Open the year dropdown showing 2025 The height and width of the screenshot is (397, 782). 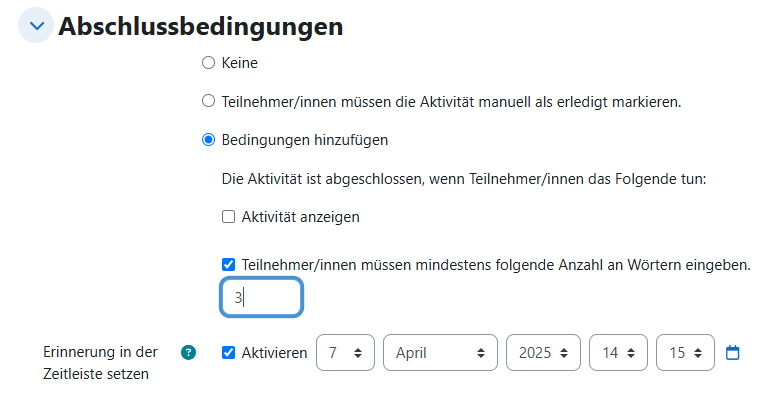click(x=543, y=353)
